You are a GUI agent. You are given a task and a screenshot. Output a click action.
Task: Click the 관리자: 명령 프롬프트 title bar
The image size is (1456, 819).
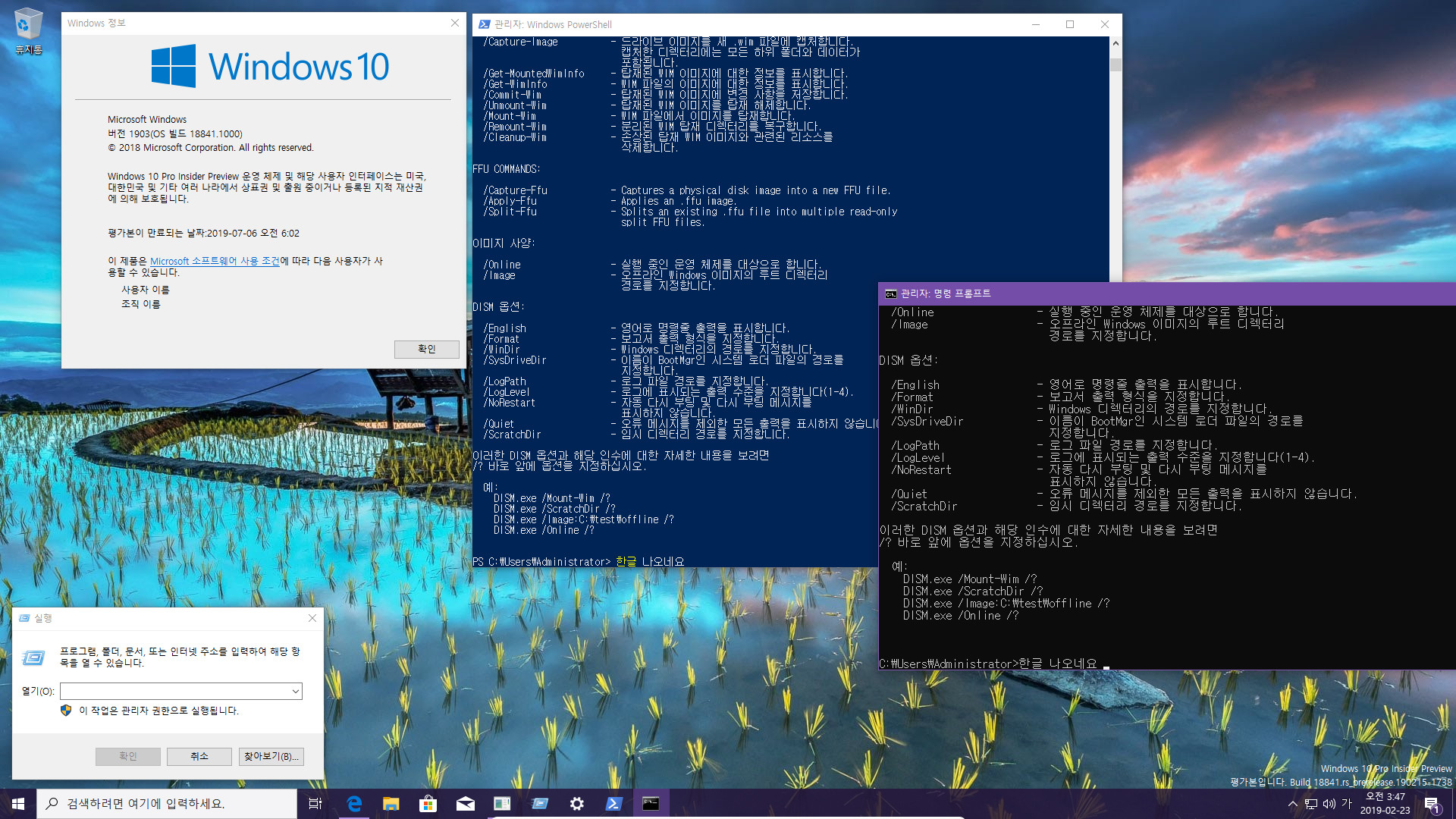tap(1168, 293)
